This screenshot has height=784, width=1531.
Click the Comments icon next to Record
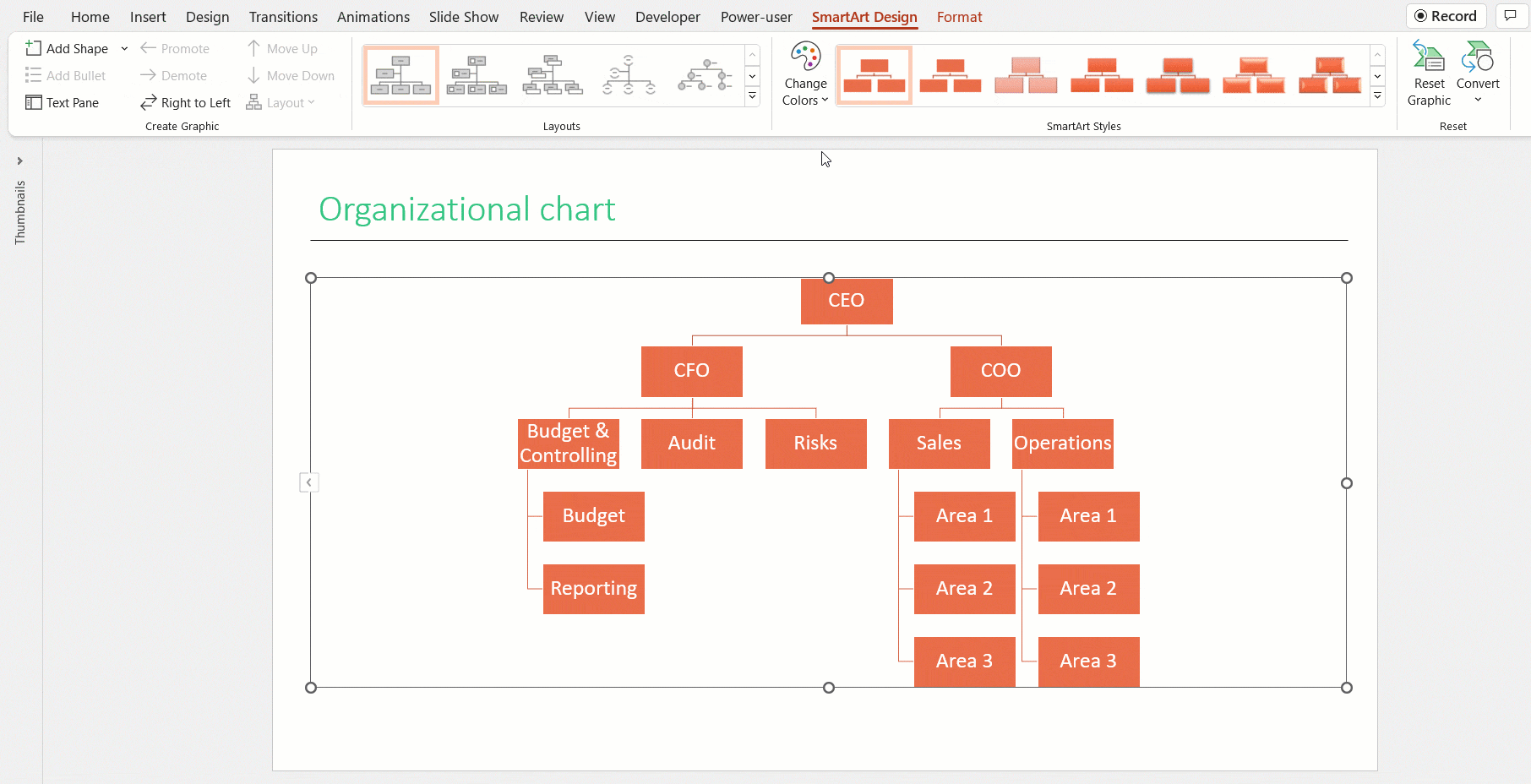pos(1511,16)
